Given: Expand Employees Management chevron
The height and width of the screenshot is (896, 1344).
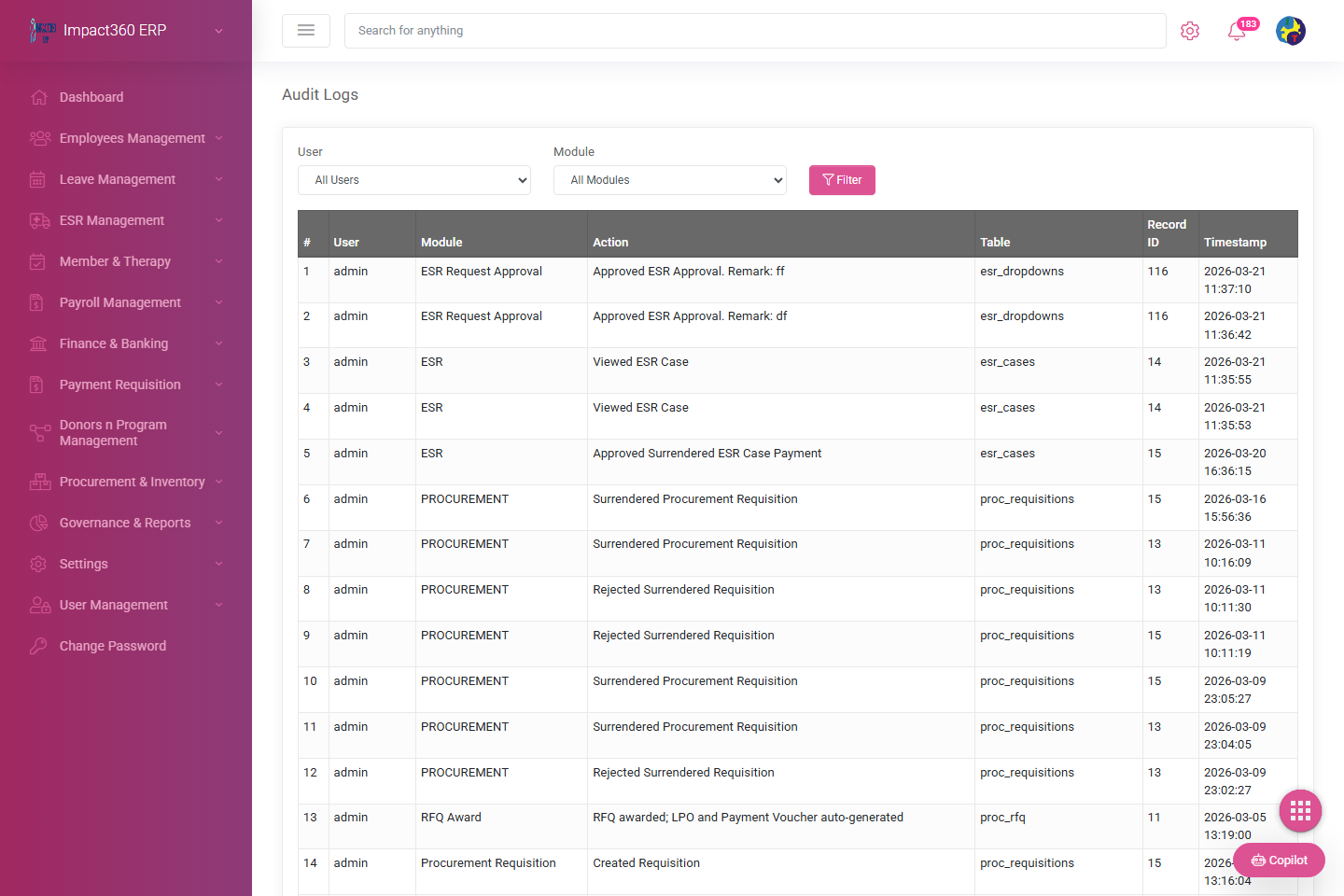Looking at the screenshot, I should point(218,138).
